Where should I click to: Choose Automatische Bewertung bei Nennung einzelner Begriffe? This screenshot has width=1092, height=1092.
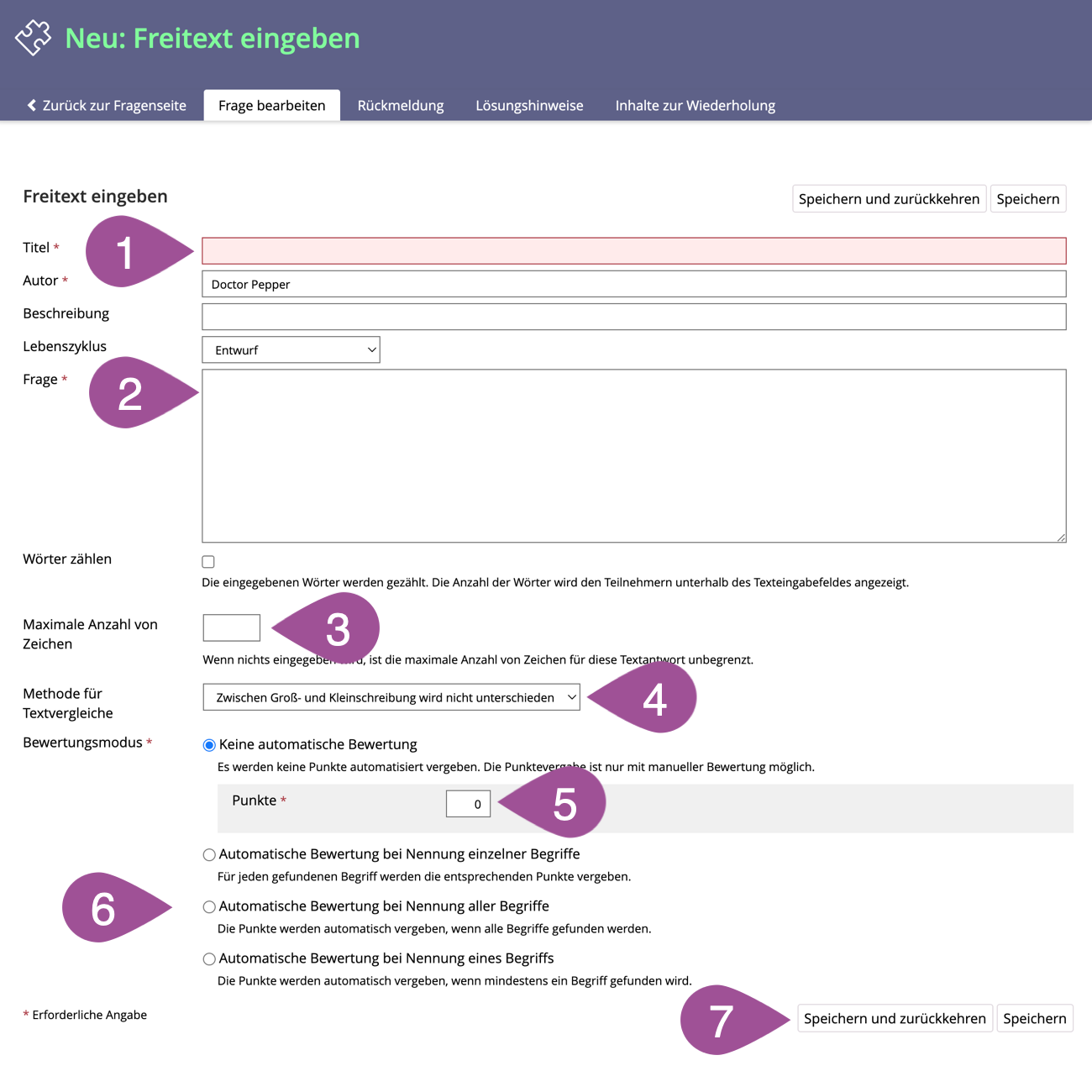click(209, 855)
